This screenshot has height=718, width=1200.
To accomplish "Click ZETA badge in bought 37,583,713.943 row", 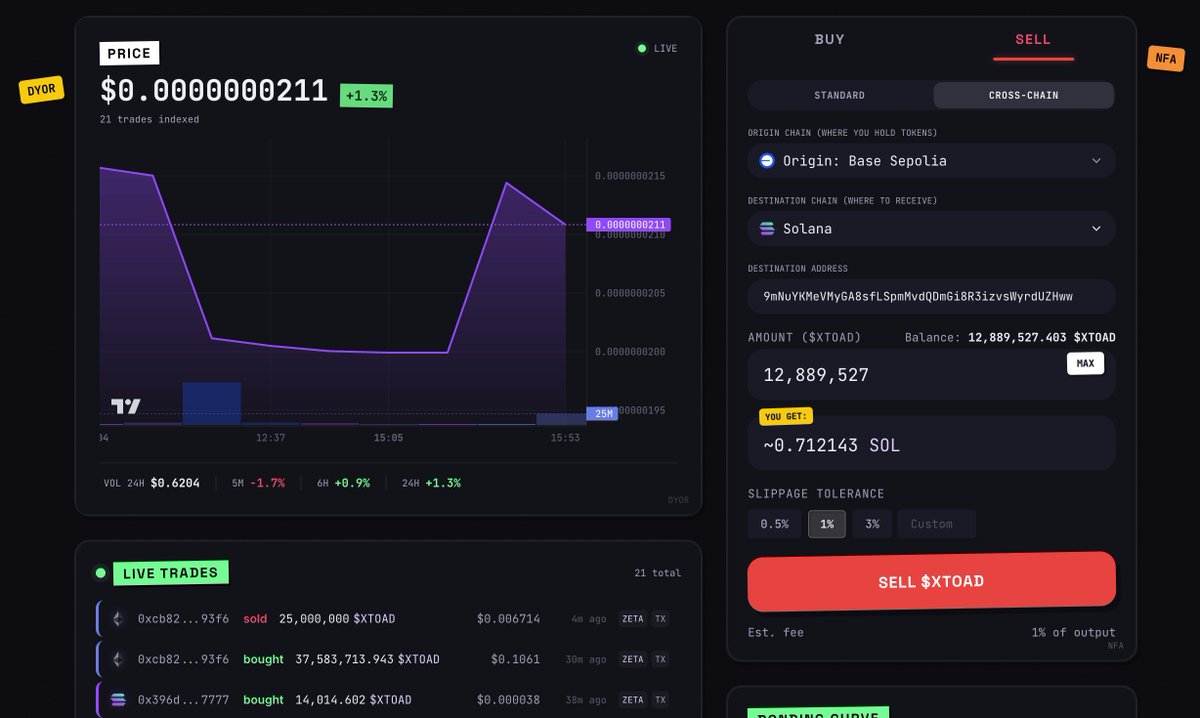I will pos(632,659).
